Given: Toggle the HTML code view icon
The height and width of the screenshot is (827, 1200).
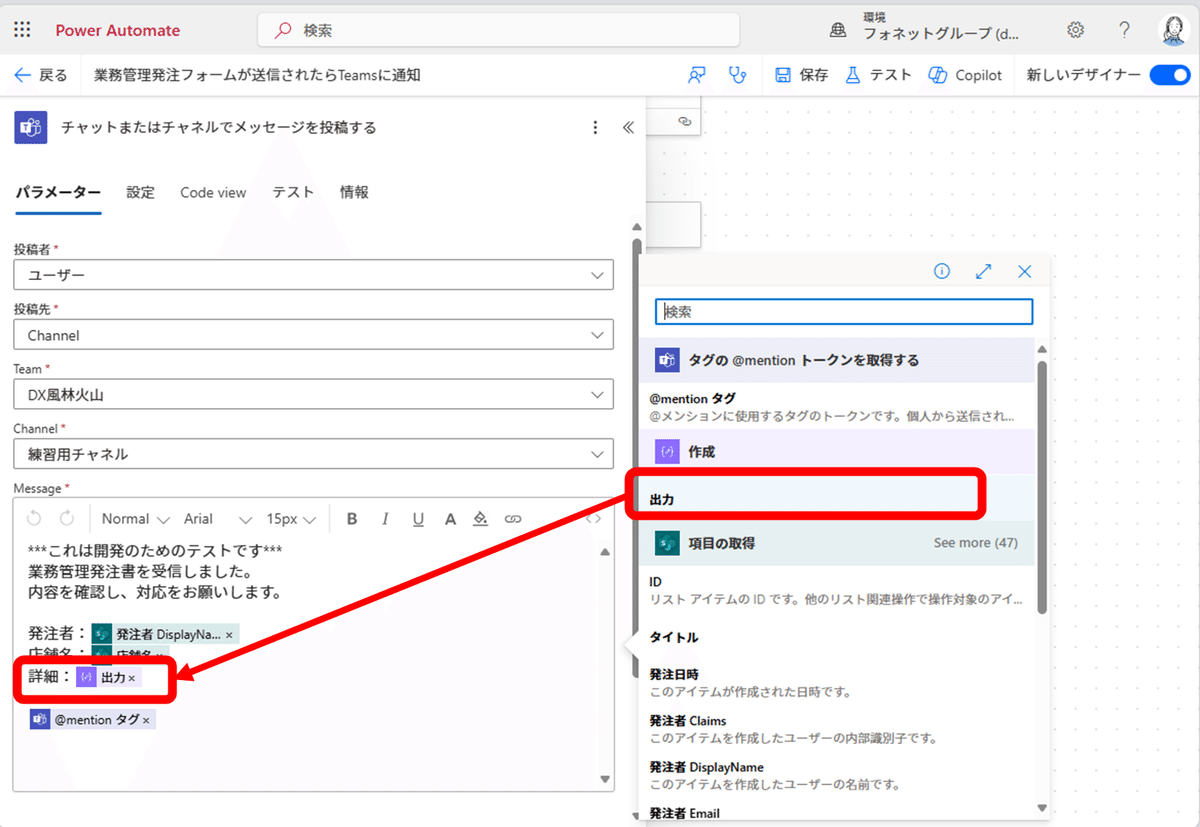Looking at the screenshot, I should 594,518.
